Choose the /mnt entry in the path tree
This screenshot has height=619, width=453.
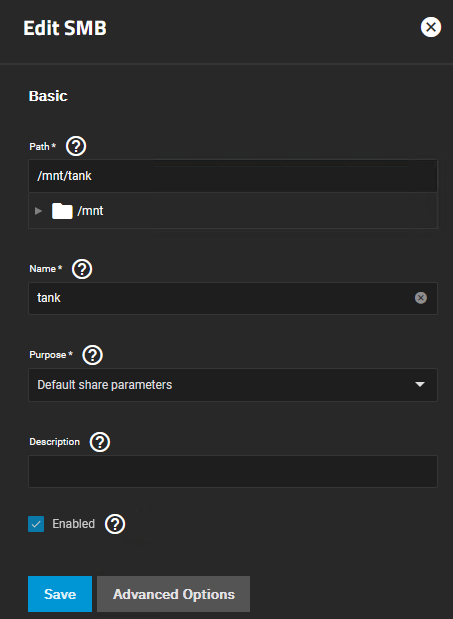point(90,211)
